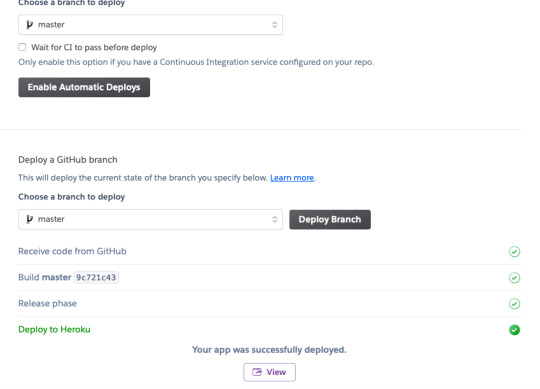Follow the Learn more link
Viewport: 540px width, 389px height.
pyautogui.click(x=292, y=178)
